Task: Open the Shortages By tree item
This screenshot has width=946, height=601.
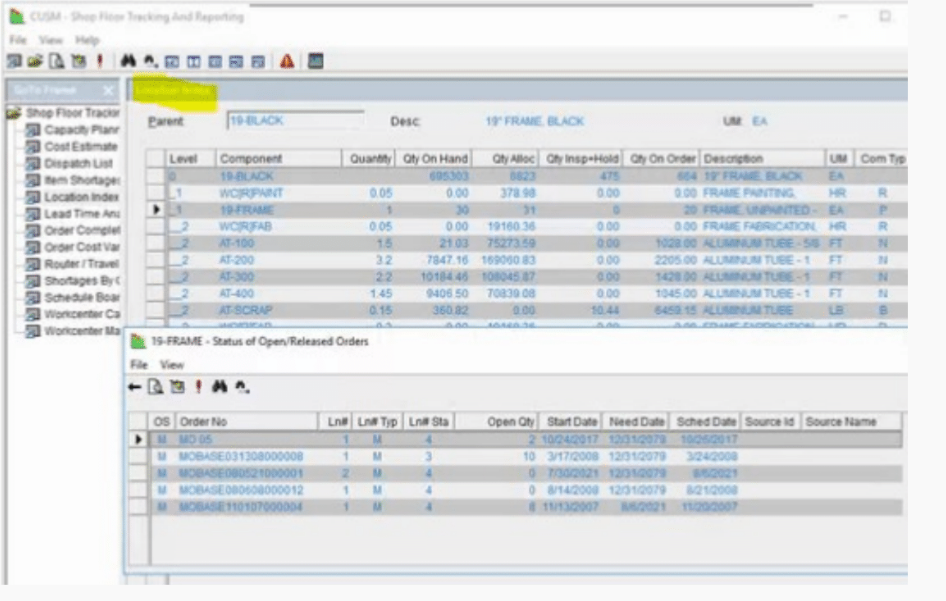Action: pyautogui.click(x=82, y=281)
